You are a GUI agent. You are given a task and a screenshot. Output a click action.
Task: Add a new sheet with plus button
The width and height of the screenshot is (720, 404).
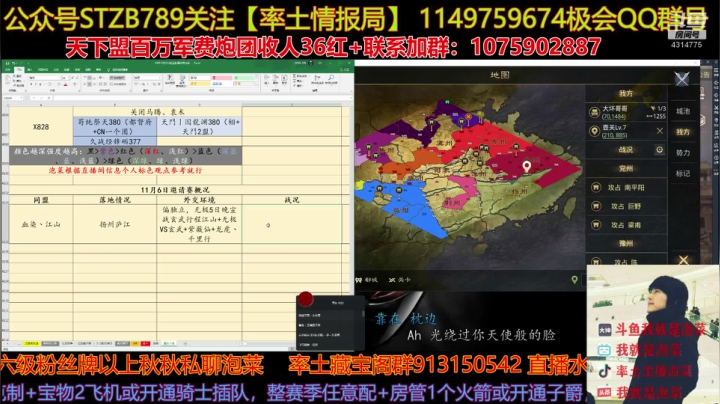[x=185, y=343]
